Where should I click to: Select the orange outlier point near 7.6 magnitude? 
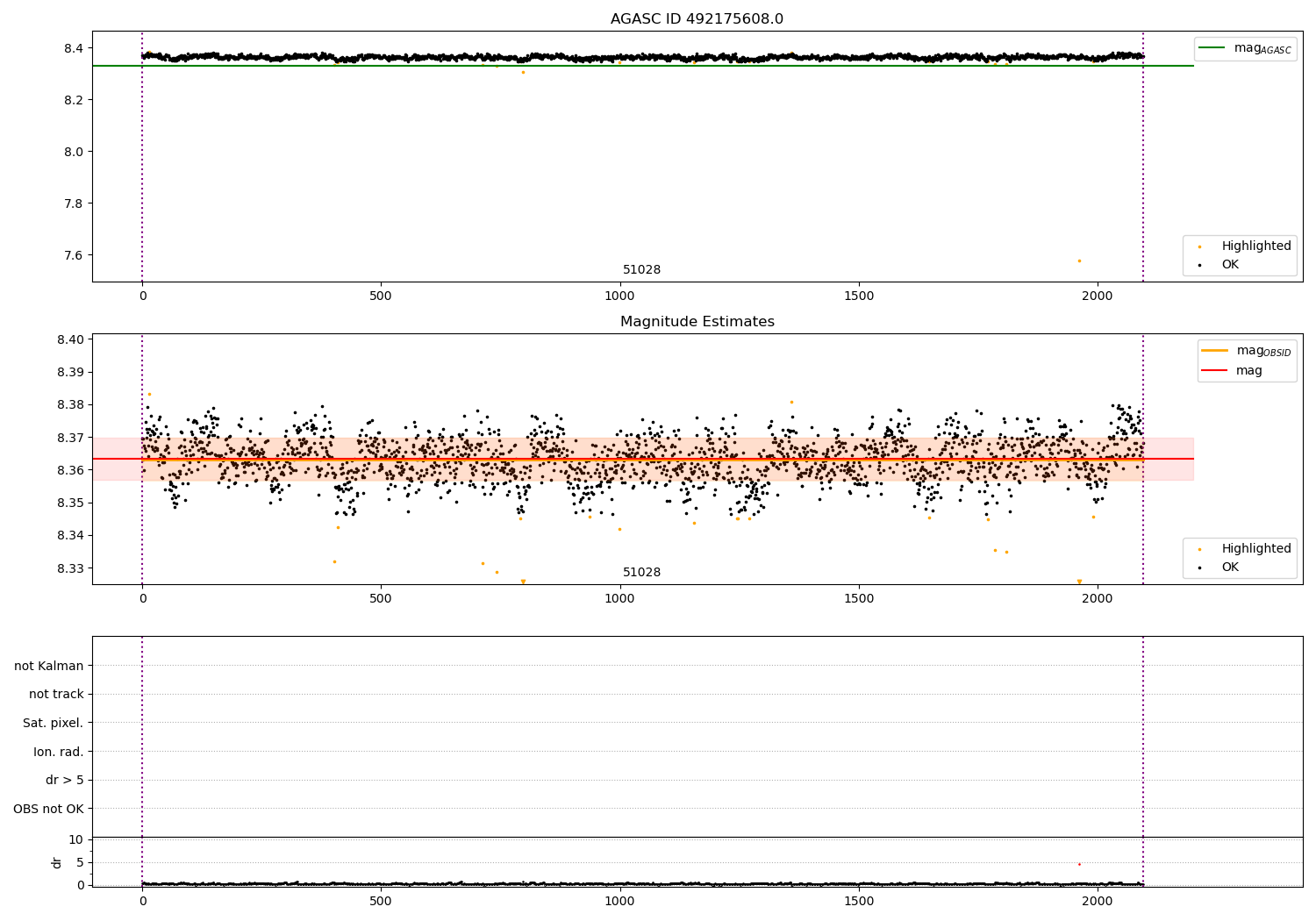(1079, 261)
